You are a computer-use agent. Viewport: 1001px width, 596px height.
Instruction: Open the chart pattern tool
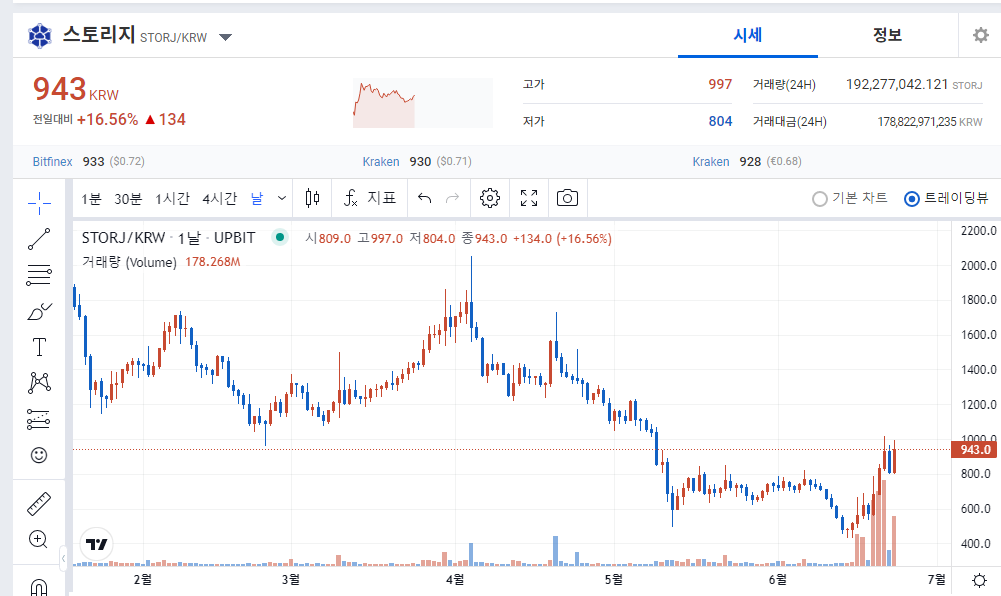pyautogui.click(x=39, y=383)
